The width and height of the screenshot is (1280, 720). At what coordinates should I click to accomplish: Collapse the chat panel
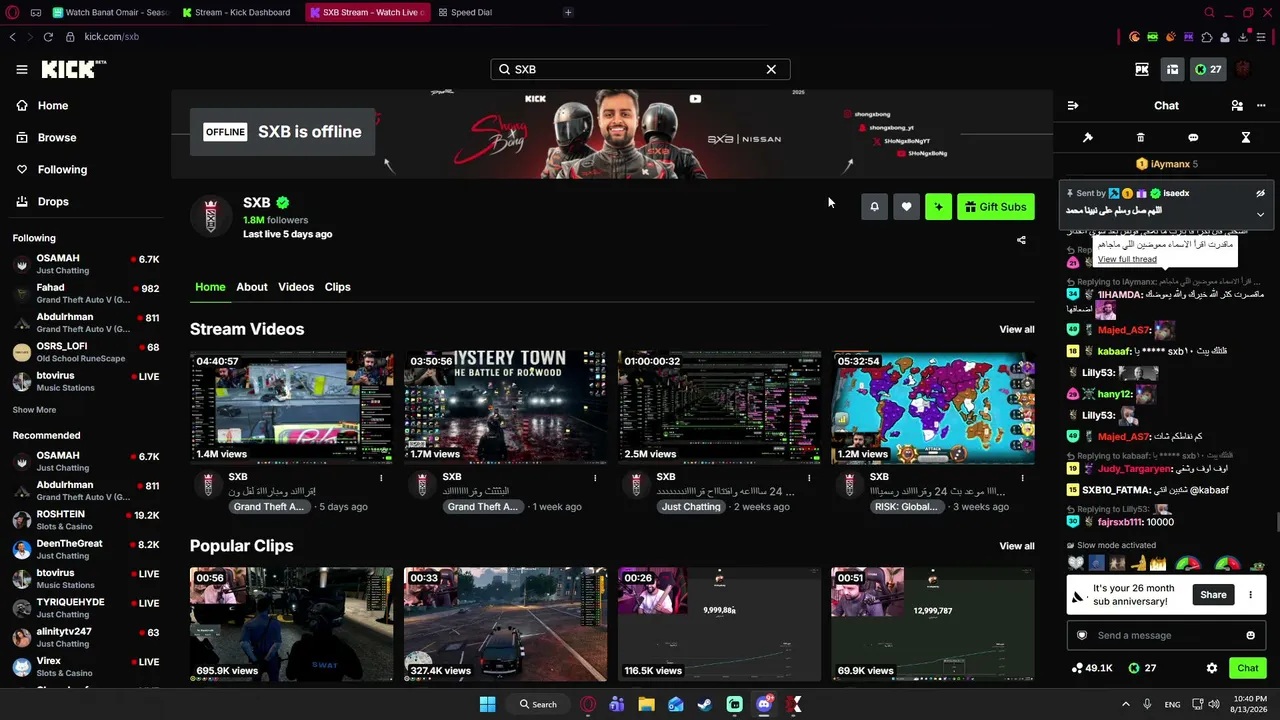[x=1073, y=105]
